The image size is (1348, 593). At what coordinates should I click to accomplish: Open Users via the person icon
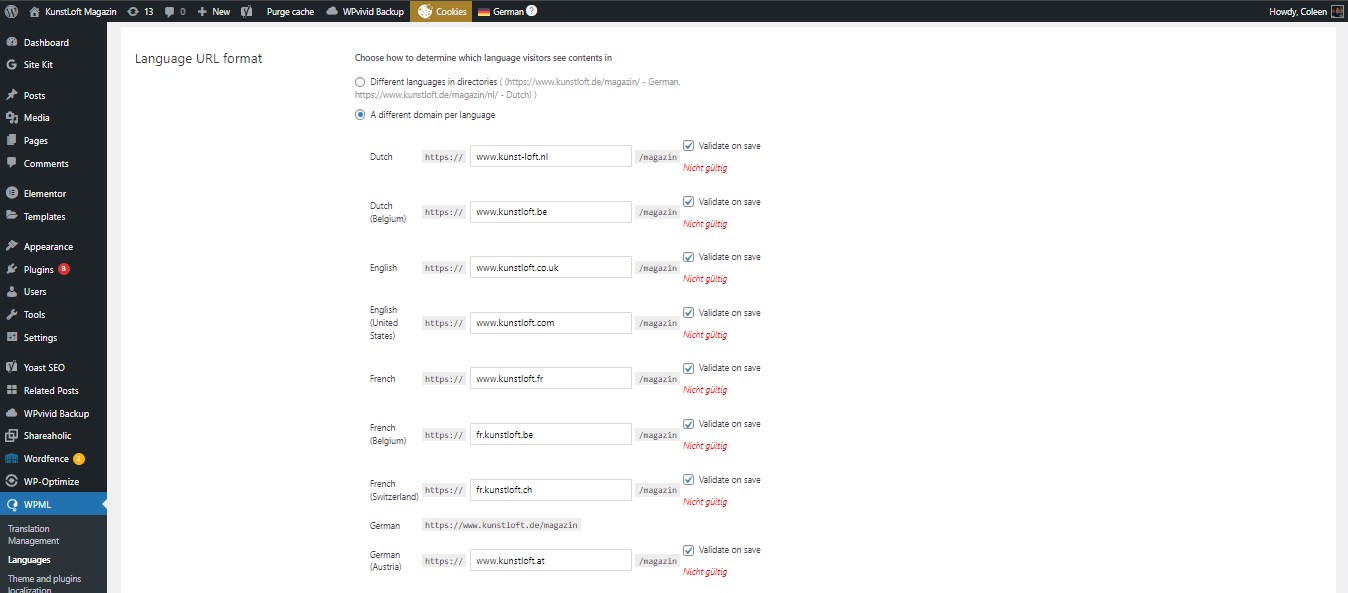point(12,292)
